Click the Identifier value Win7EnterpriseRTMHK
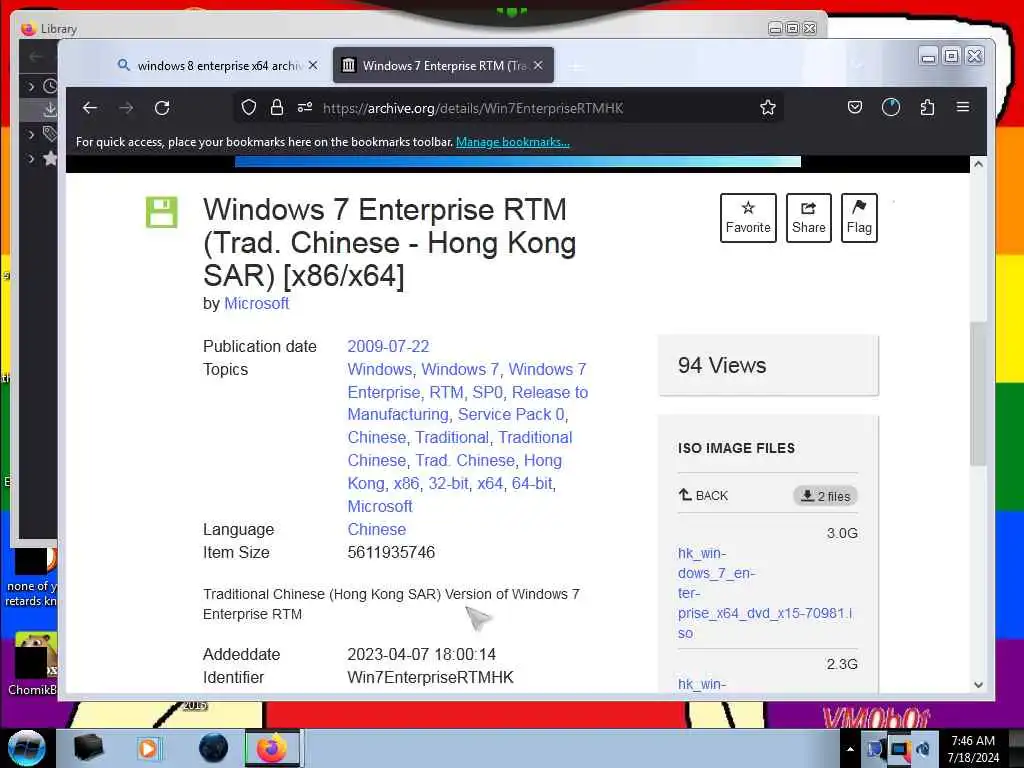Image resolution: width=1024 pixels, height=768 pixels. click(430, 677)
